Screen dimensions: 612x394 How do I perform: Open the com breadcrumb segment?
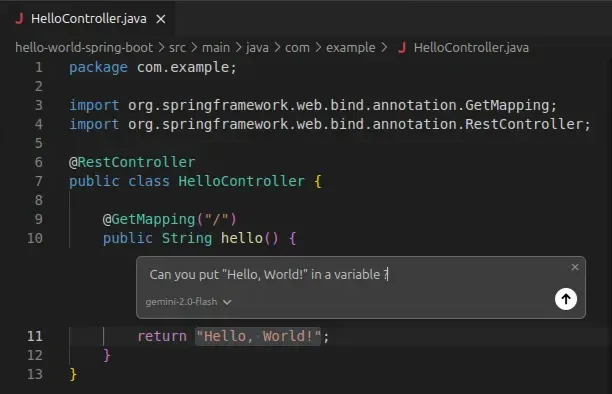(x=297, y=48)
